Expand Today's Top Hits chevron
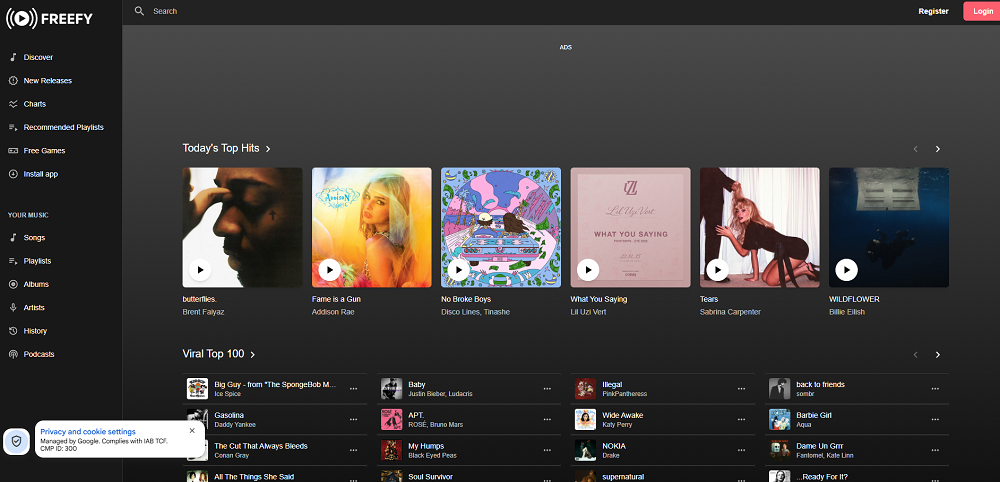This screenshot has height=482, width=1000. pos(268,149)
